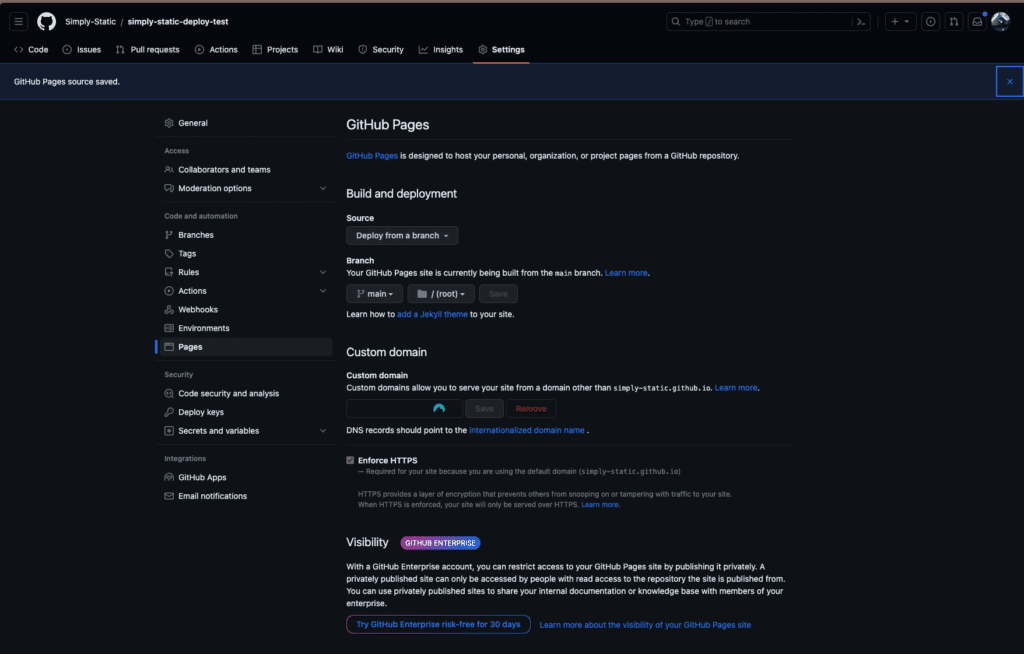This screenshot has height=654, width=1024.
Task: Click the Code security shield icon
Action: pyautogui.click(x=169, y=393)
